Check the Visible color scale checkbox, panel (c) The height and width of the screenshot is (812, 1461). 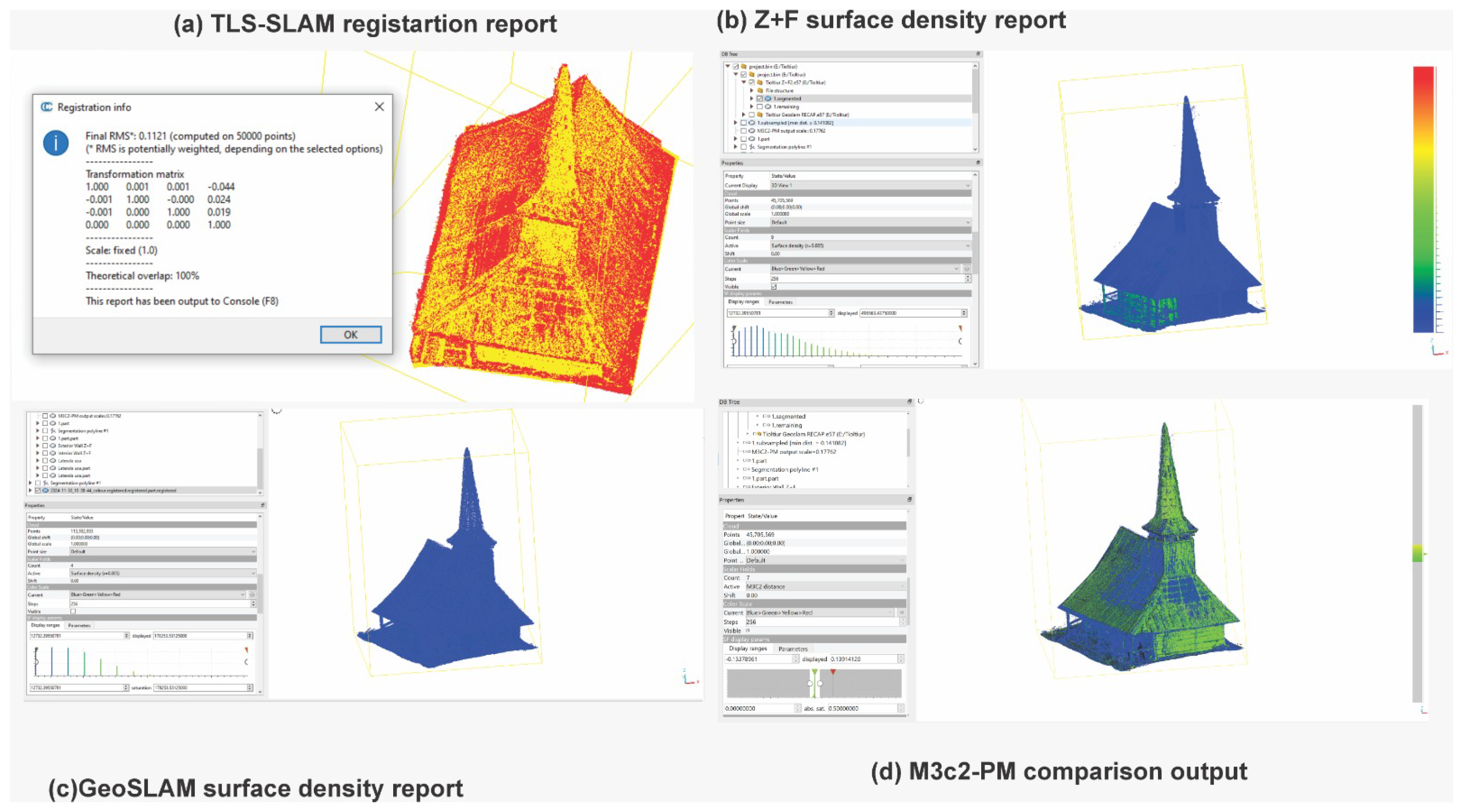point(73,611)
